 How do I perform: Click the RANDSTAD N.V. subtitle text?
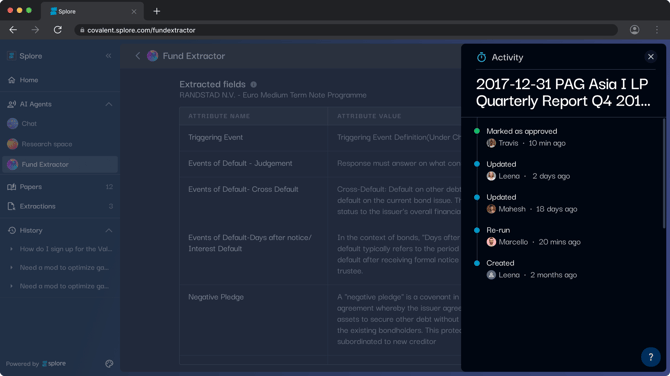click(x=273, y=95)
